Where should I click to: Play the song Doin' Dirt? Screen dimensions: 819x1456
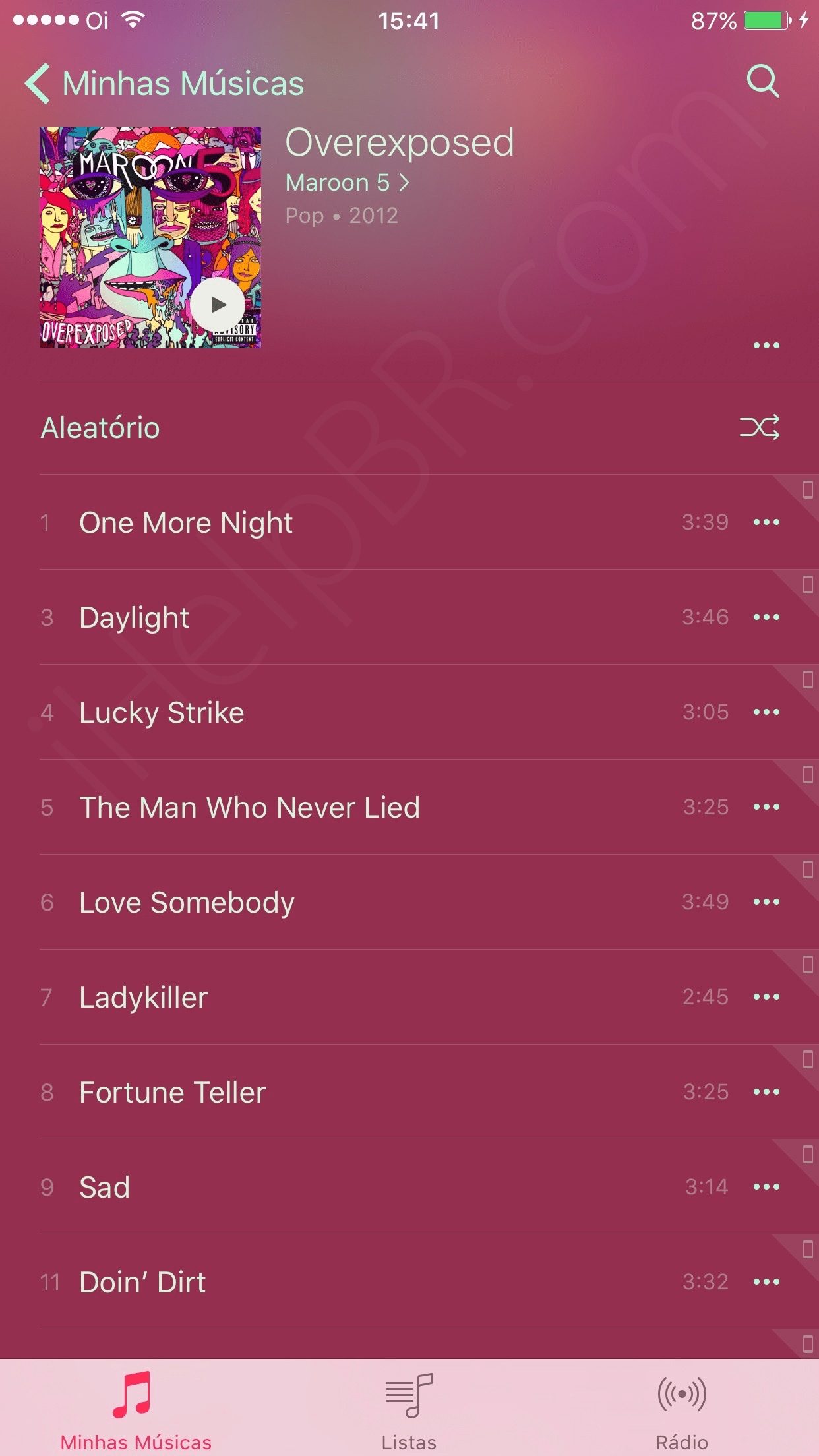click(x=409, y=1282)
